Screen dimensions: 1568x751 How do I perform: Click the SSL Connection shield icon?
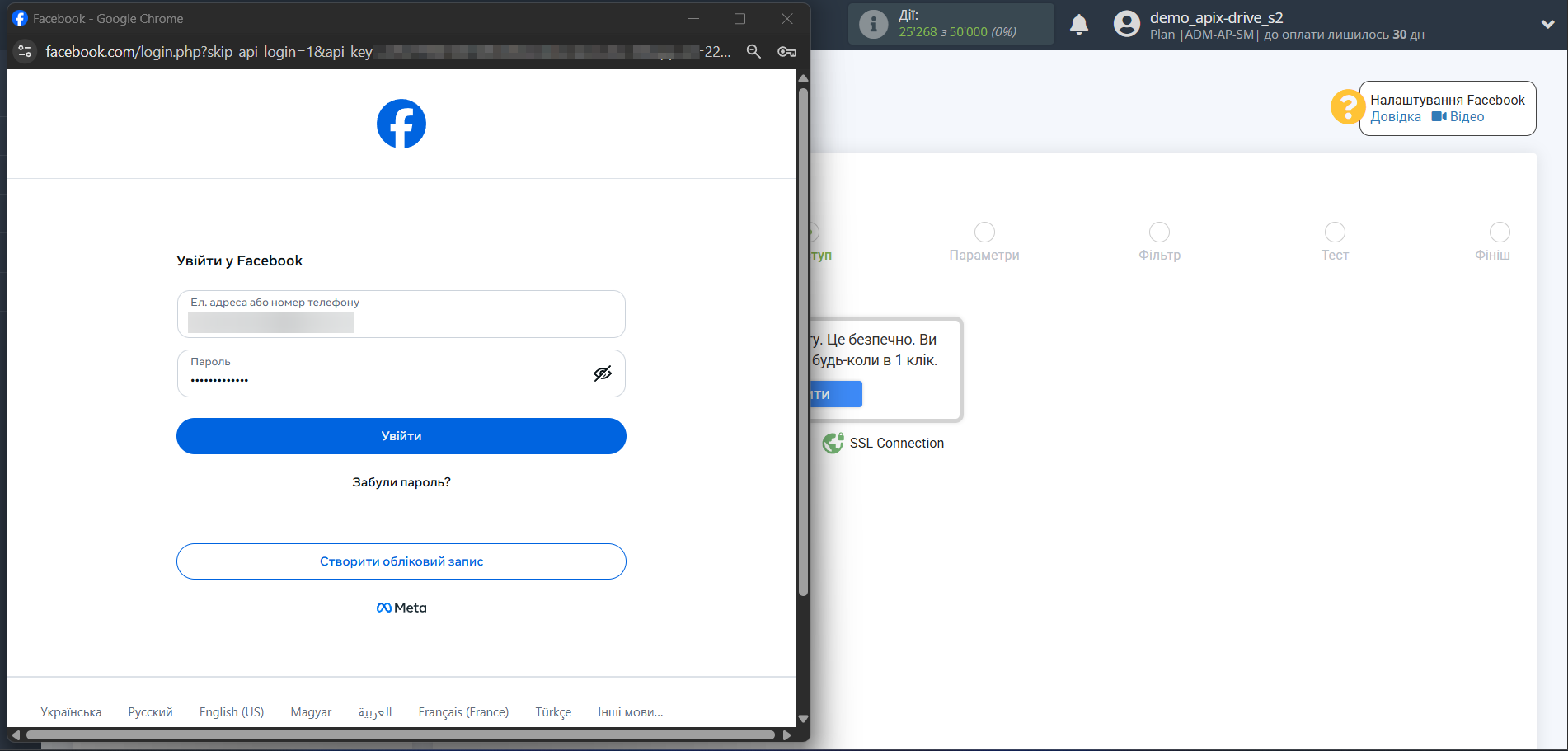833,443
